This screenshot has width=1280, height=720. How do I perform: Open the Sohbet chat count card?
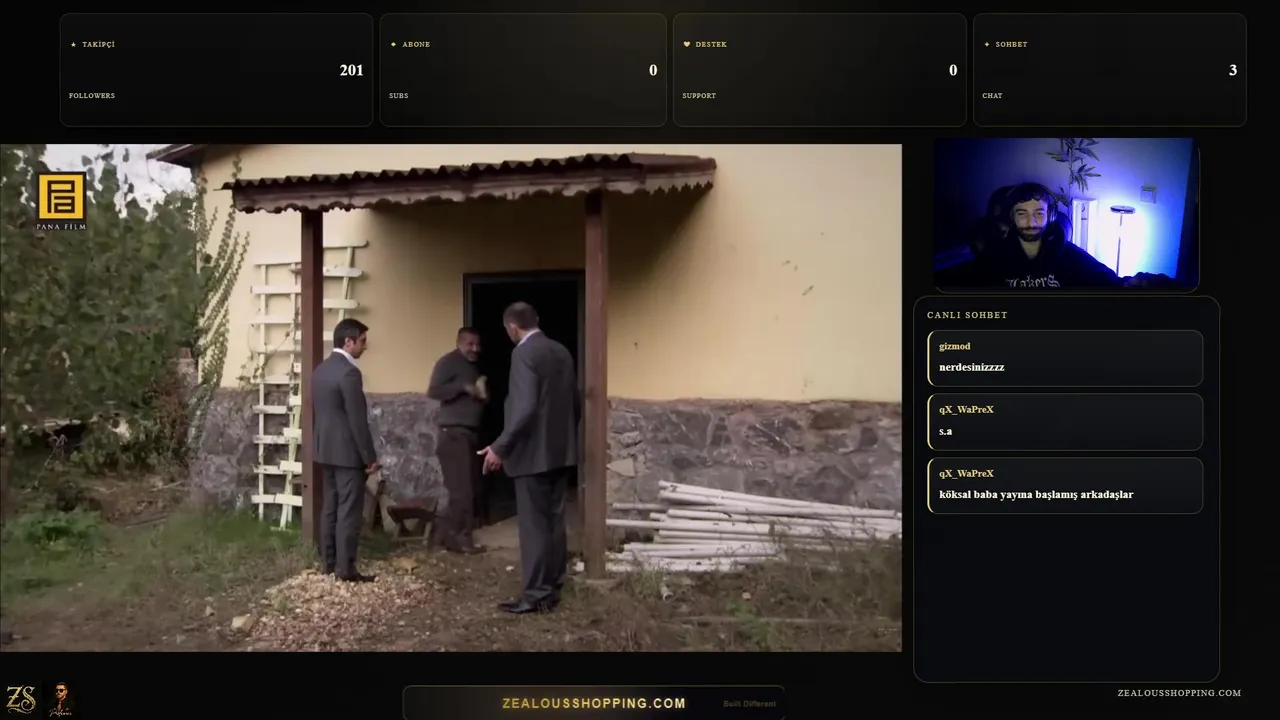tap(1110, 70)
